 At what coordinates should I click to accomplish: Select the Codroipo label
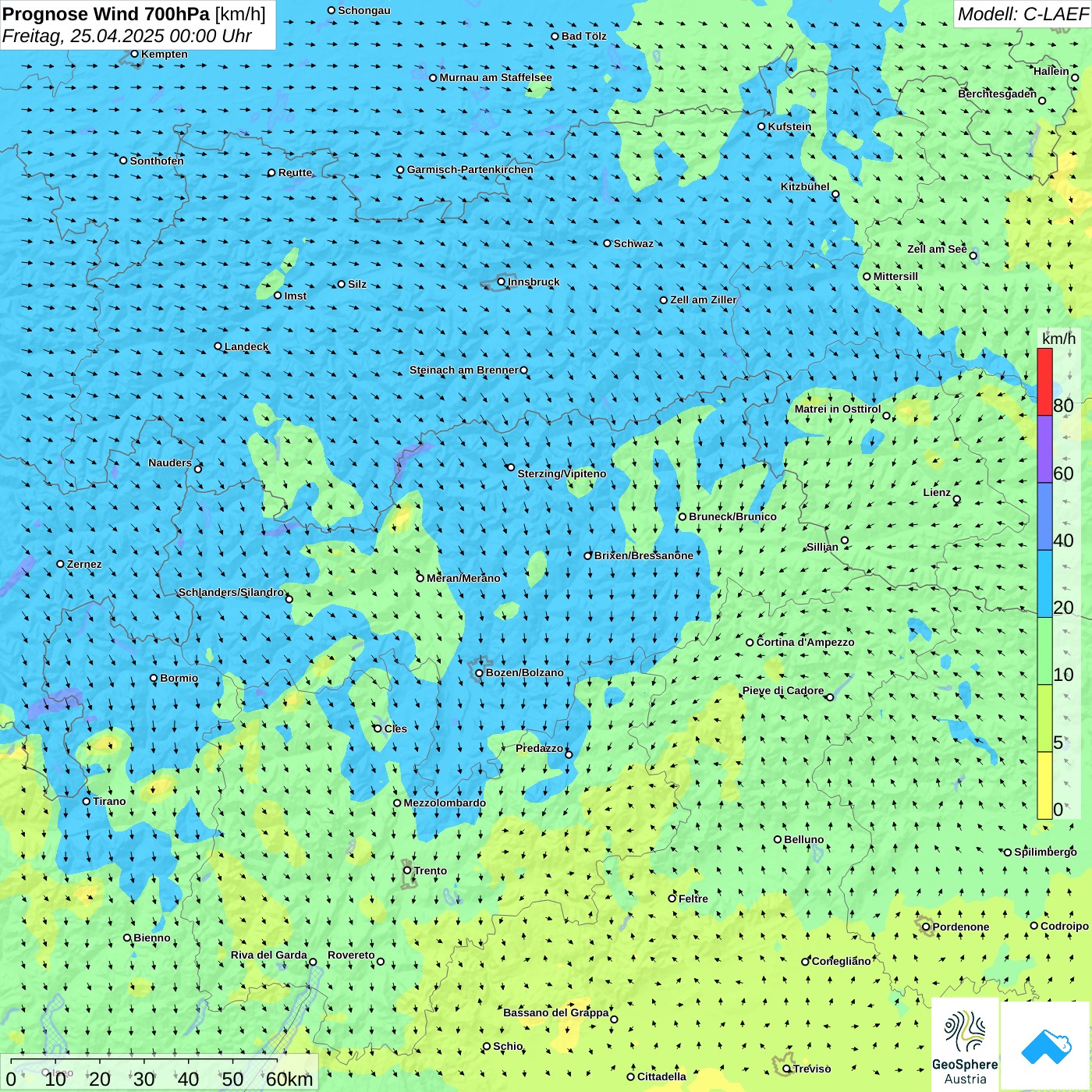[x=1064, y=926]
